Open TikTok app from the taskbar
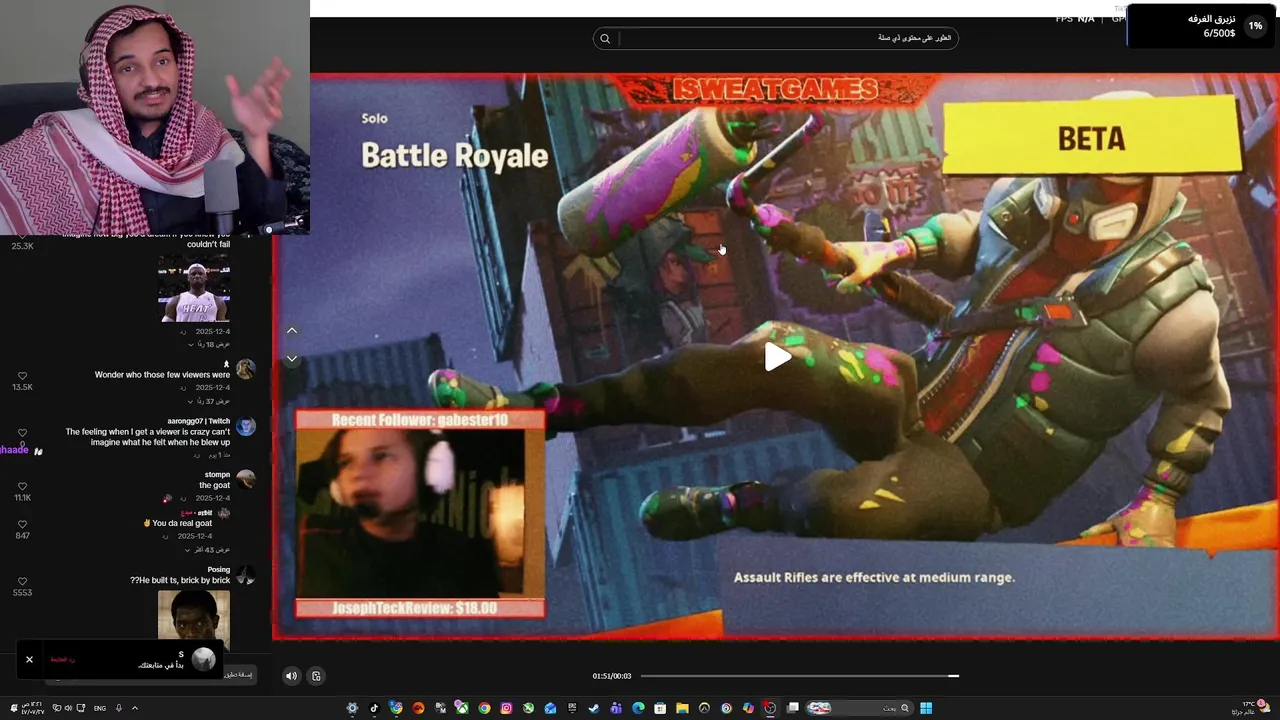Image resolution: width=1280 pixels, height=720 pixels. click(x=374, y=708)
